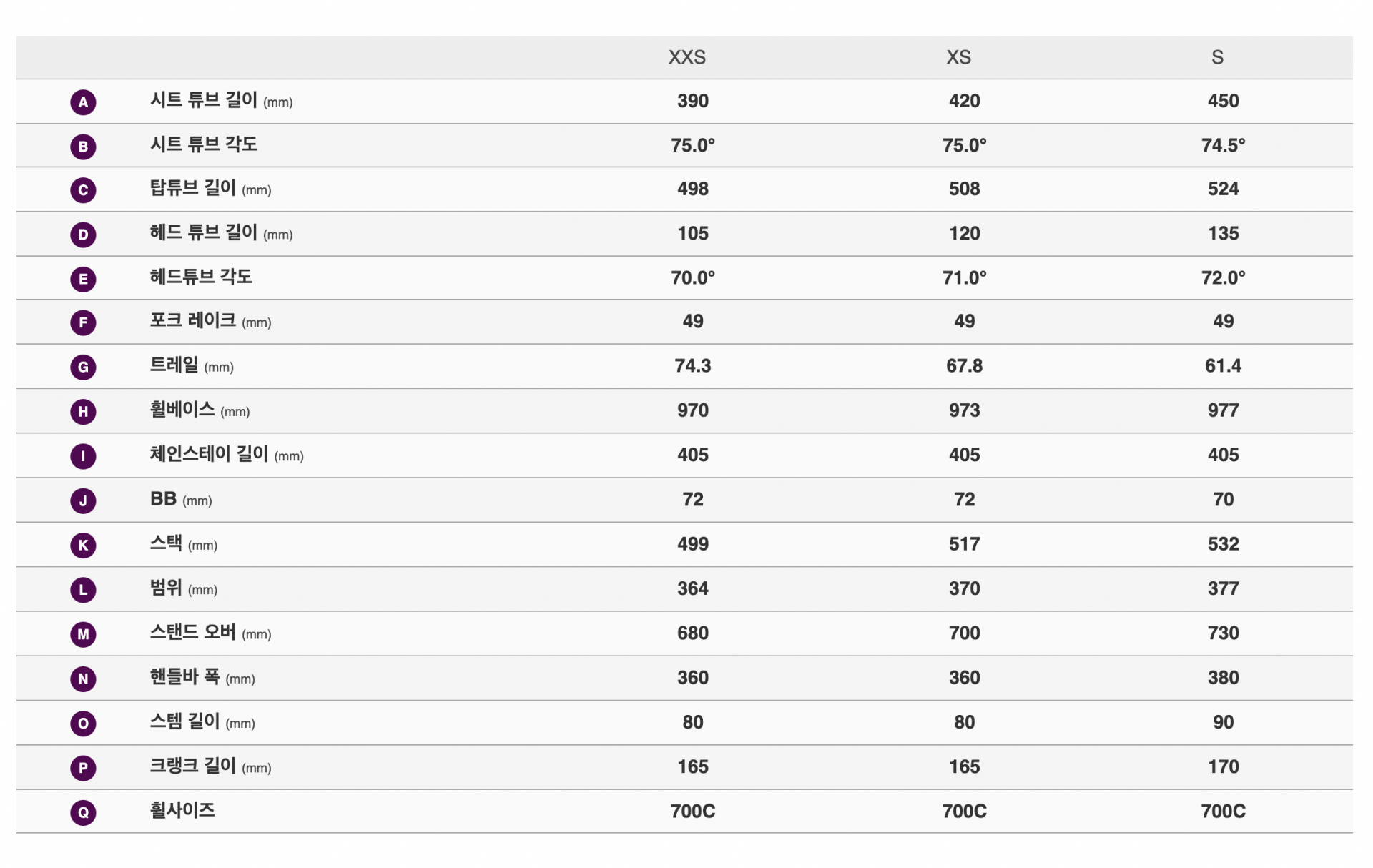Screen dimensions: 1373x868
Task: Click the H badge beside 휠베이스
Action: pos(83,411)
